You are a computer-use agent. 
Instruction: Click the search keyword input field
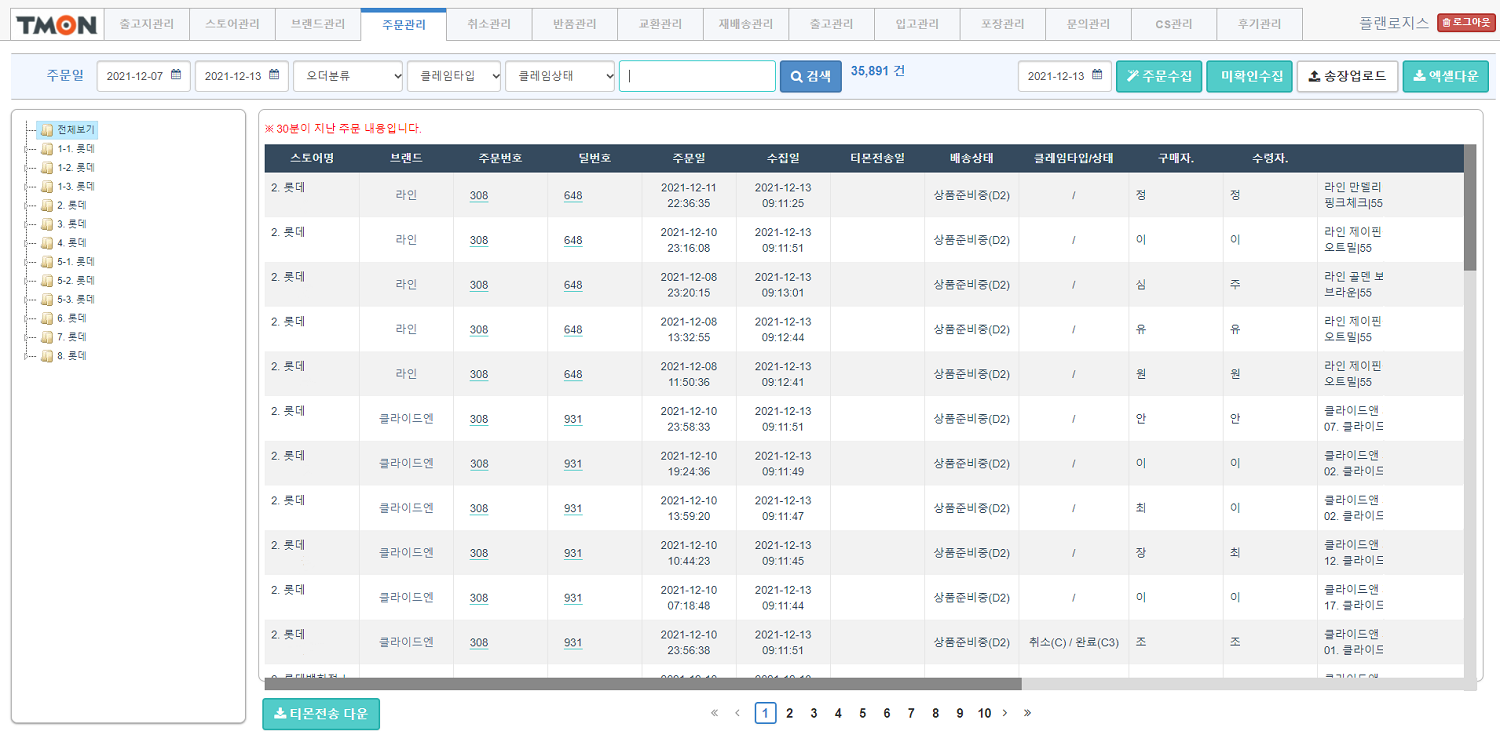click(x=697, y=76)
